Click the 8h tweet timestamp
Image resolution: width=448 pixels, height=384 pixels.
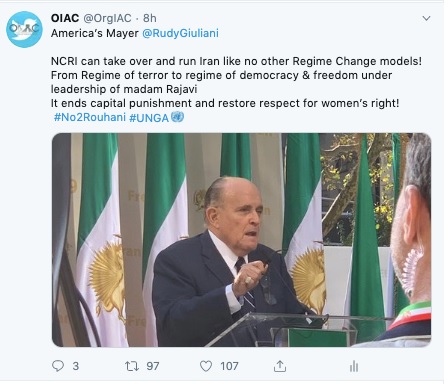150,18
